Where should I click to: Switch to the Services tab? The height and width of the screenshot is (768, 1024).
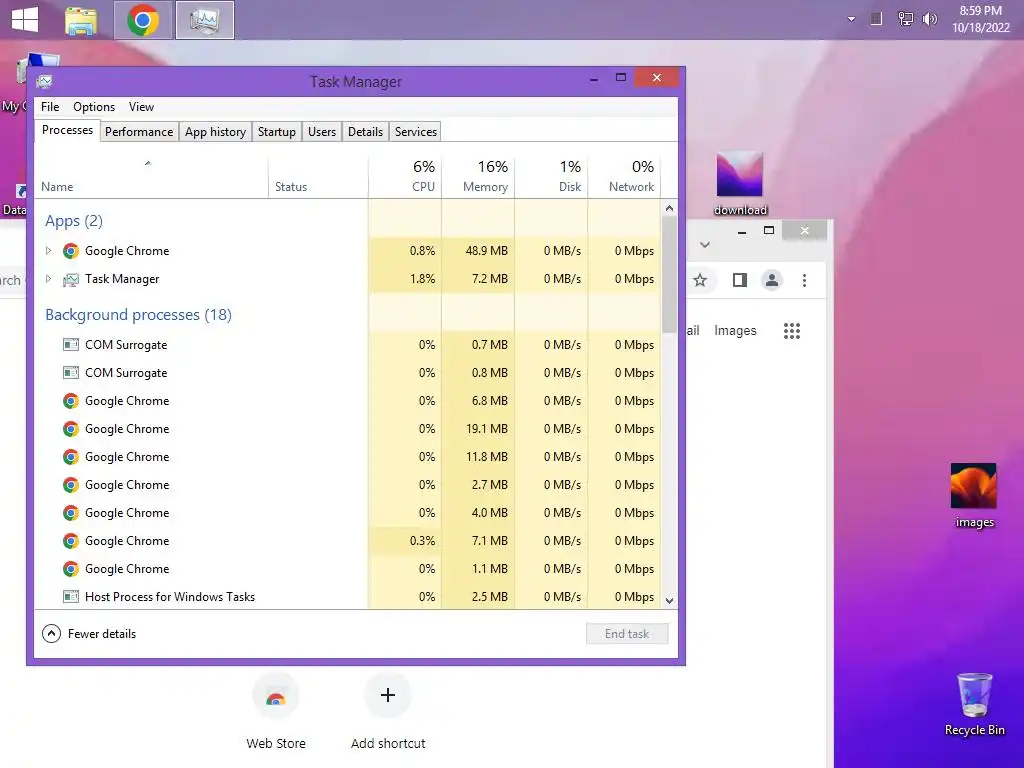click(416, 132)
